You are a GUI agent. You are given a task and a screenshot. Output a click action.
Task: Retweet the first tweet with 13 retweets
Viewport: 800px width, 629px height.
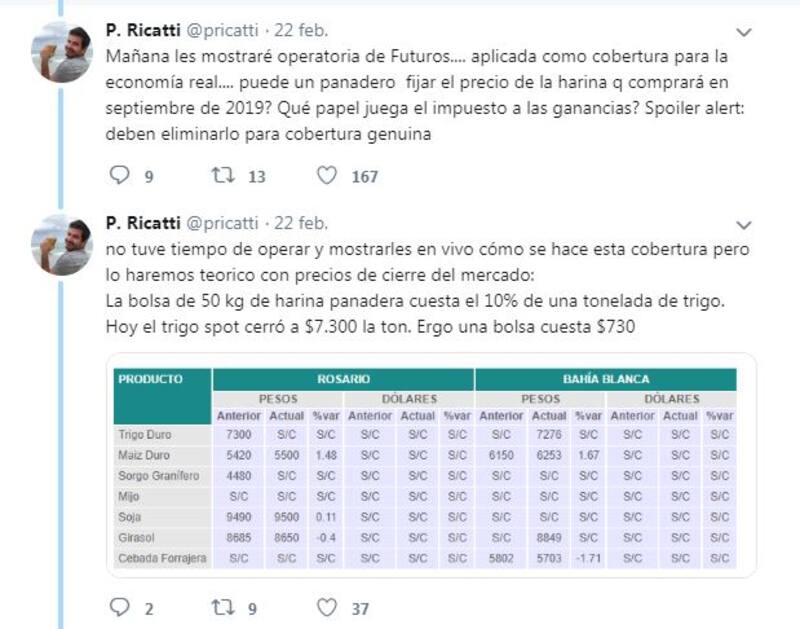pos(223,176)
